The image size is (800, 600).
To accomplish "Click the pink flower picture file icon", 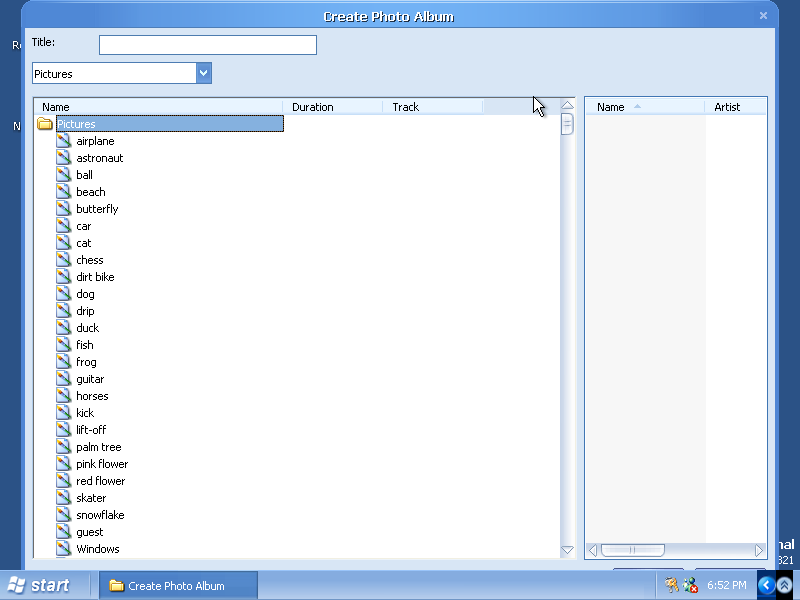I will (x=64, y=464).
